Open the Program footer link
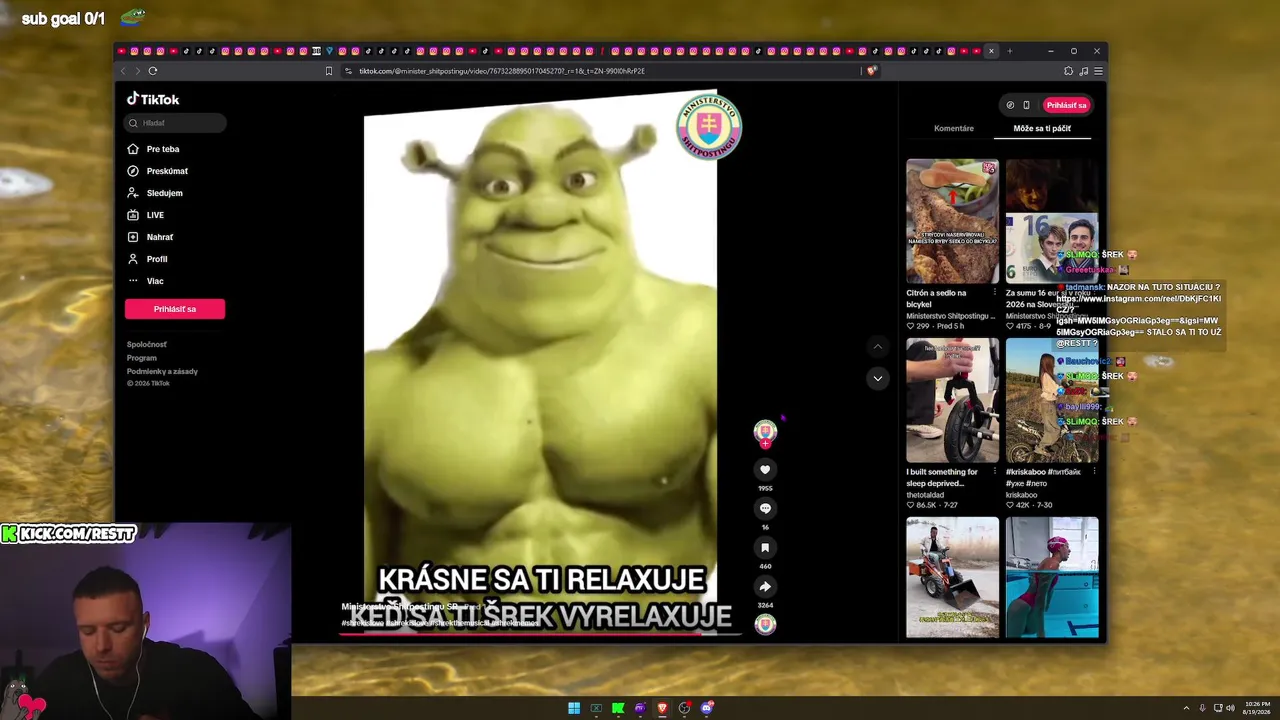This screenshot has width=1280, height=720. click(x=142, y=358)
